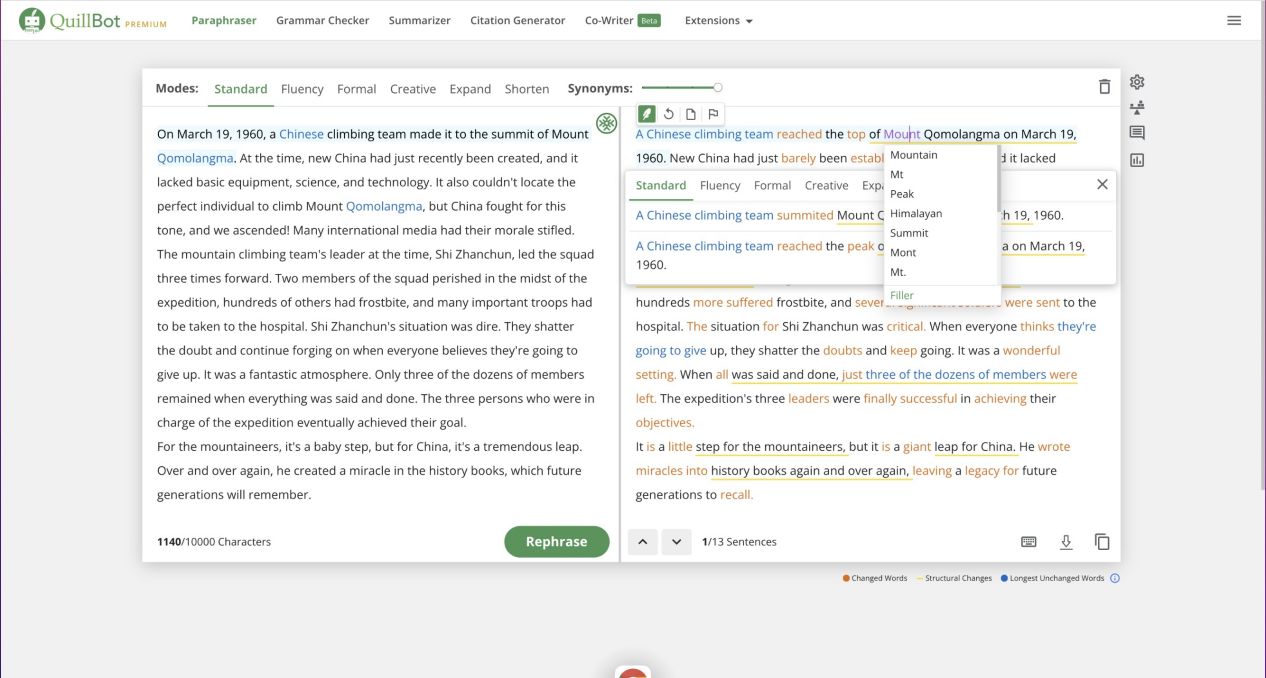Select Formal tab in suggestions popup
The height and width of the screenshot is (678, 1266).
[x=772, y=185]
